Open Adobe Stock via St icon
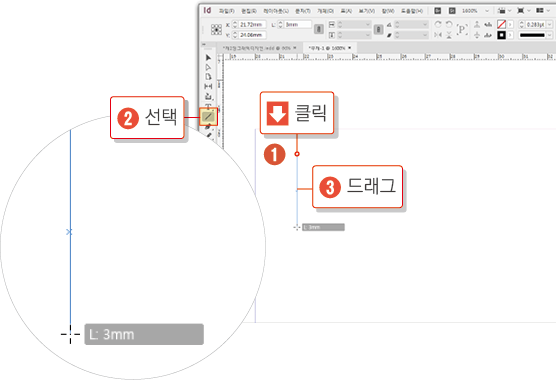Screen dimensions: 556x380 point(452,11)
